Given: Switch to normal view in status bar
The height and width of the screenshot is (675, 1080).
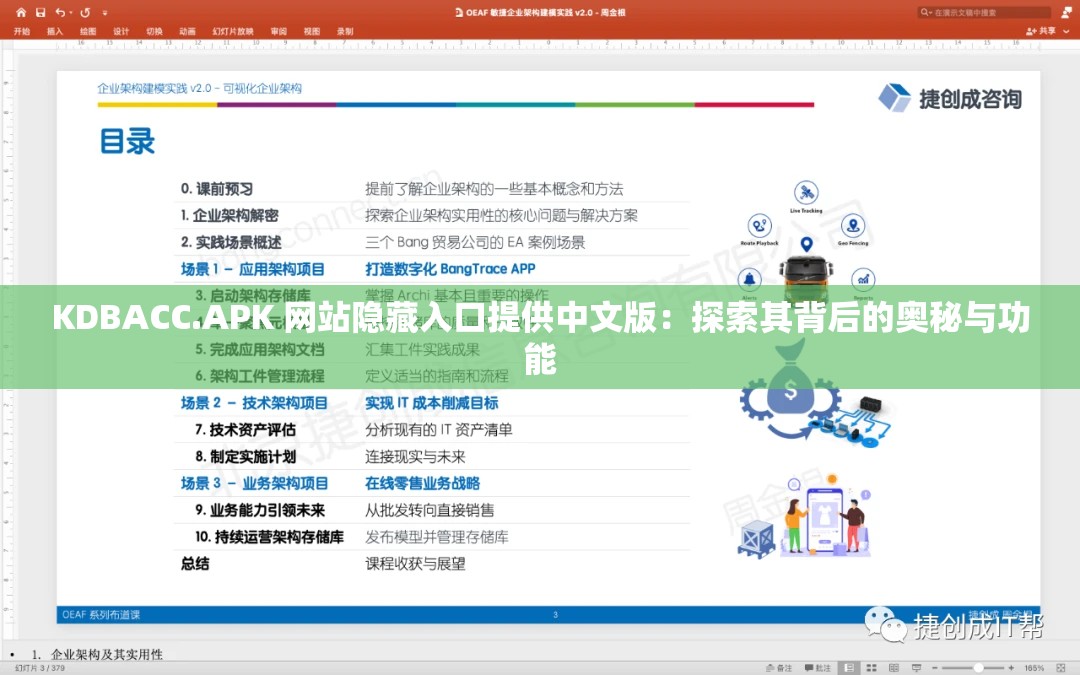Looking at the screenshot, I should [x=849, y=668].
